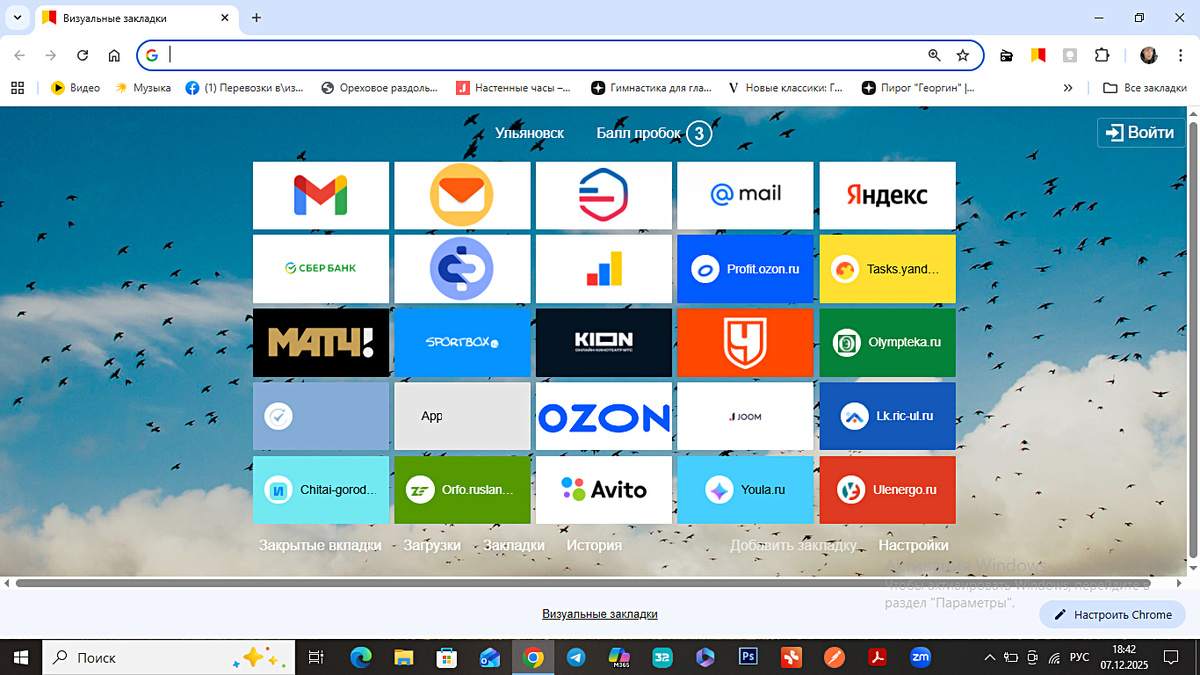Click the Windows search box Поиск
The image size is (1200, 675).
[168, 657]
